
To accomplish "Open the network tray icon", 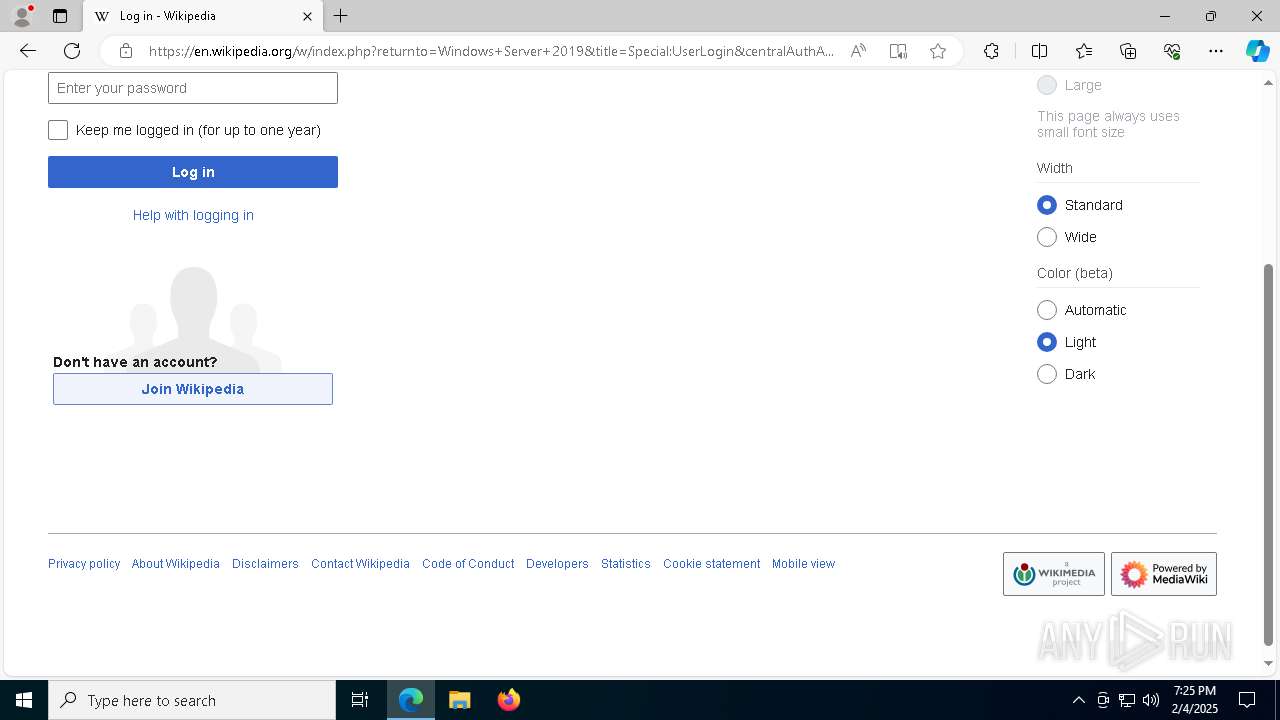I will click(x=1127, y=700).
